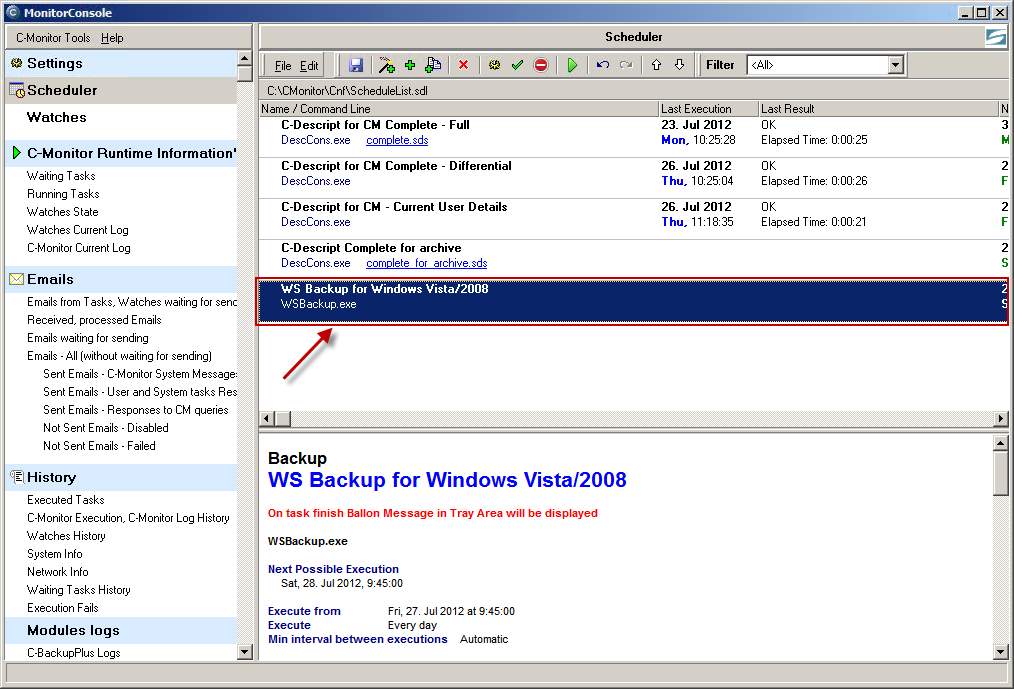Click detail pane scrollbar up arrow

[1000, 443]
